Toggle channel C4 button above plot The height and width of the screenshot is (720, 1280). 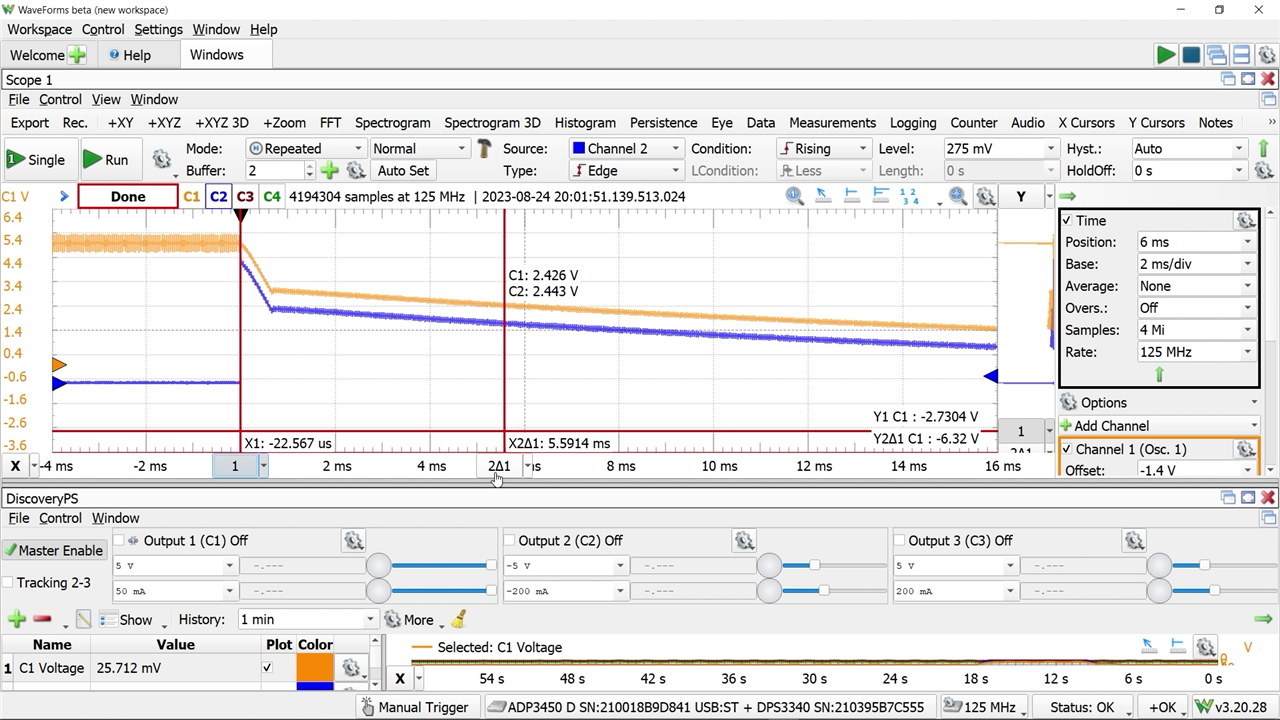pos(272,197)
